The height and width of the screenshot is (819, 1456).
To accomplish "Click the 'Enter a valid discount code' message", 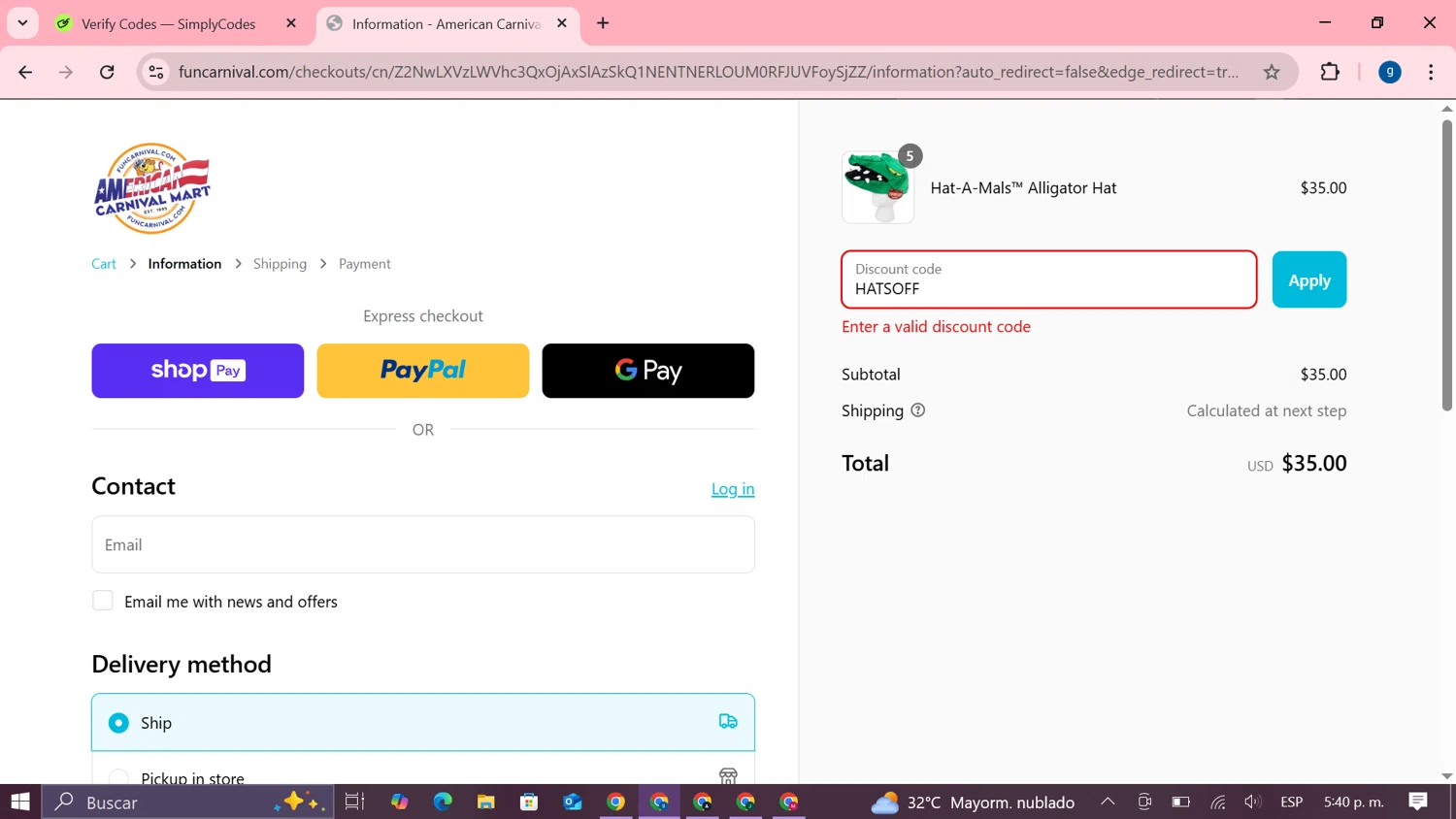I will [x=936, y=327].
